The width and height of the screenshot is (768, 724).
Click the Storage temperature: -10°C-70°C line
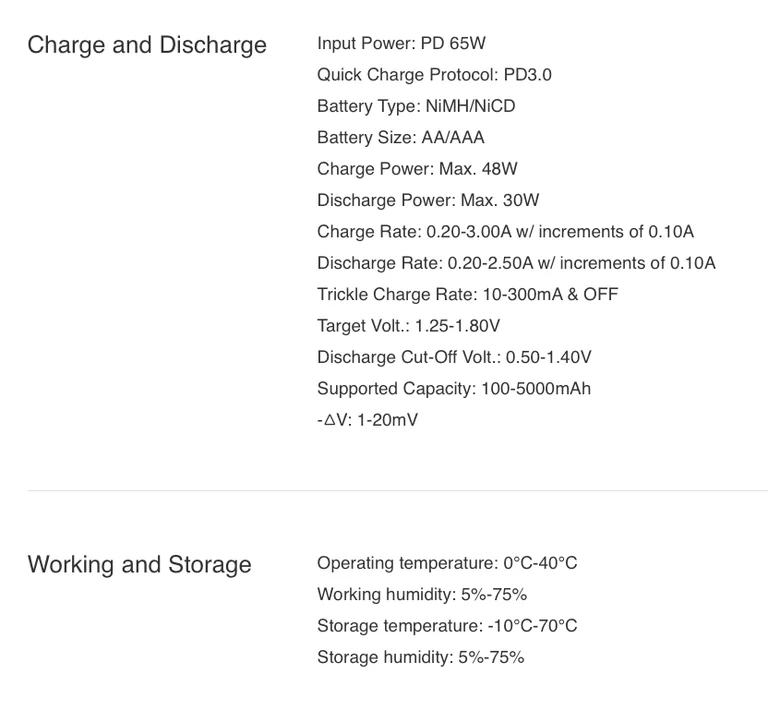tap(447, 626)
